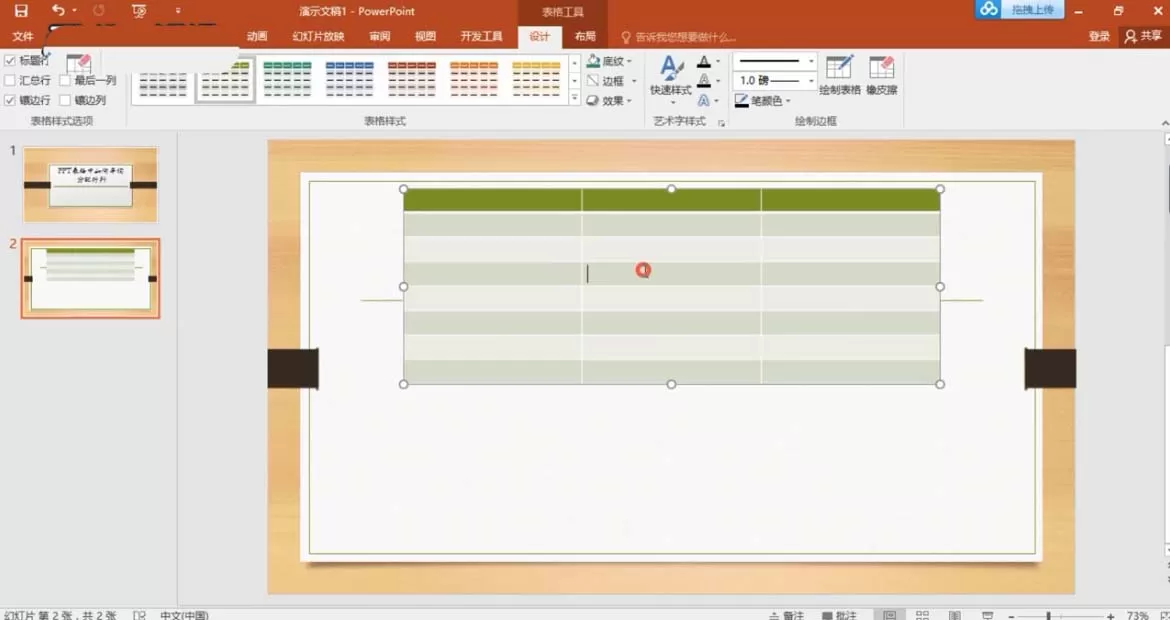The height and width of the screenshot is (620, 1170).
Task: Apply the olive green table style
Action: click(x=225, y=80)
